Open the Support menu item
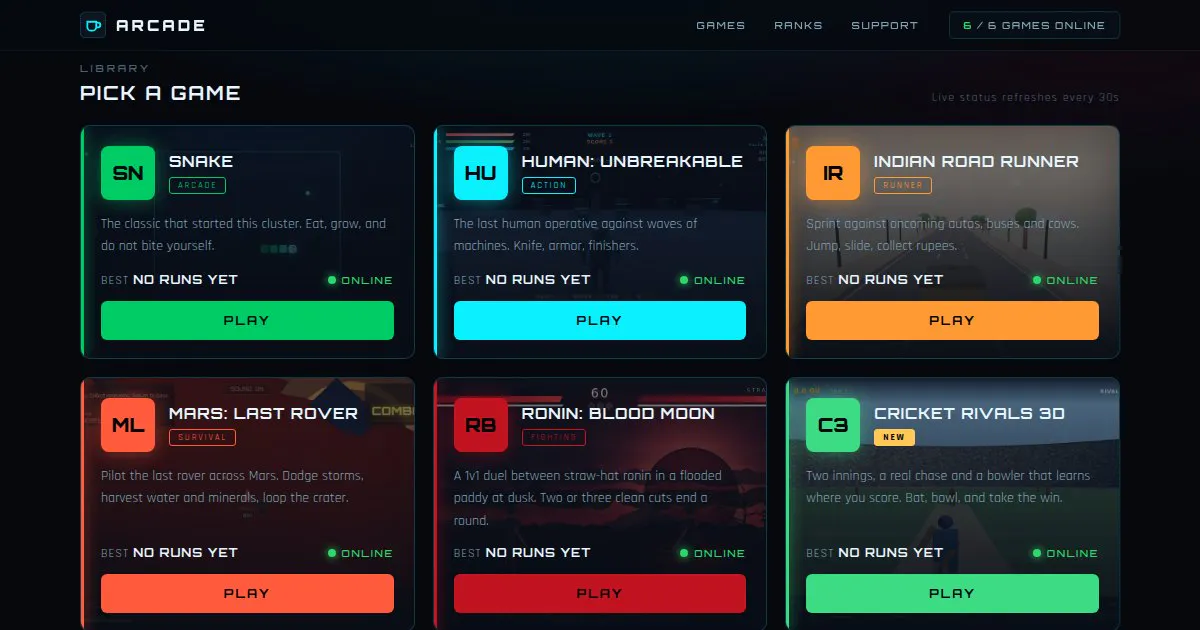 tap(884, 25)
